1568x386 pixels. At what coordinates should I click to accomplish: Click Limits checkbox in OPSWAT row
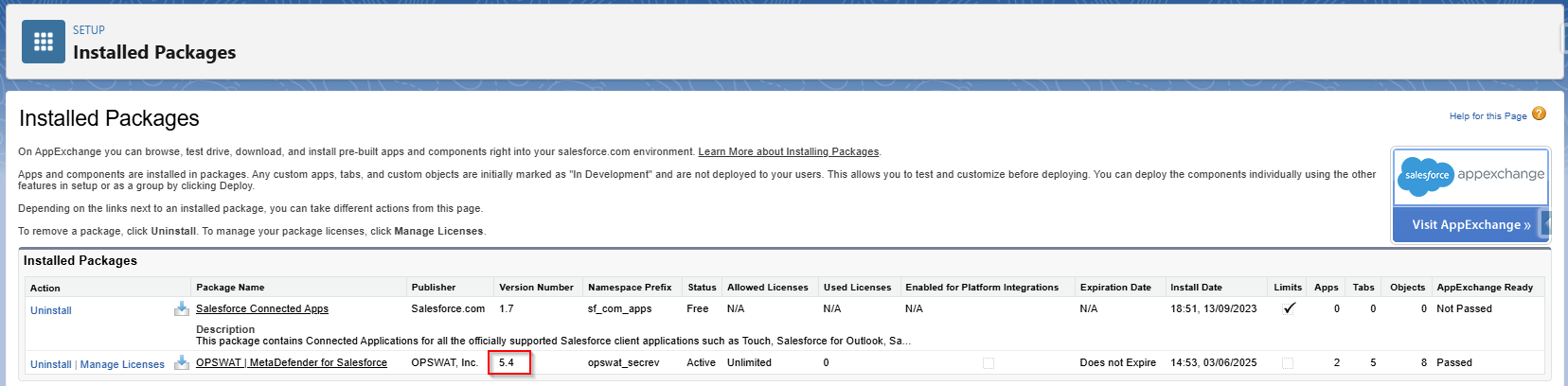pyautogui.click(x=1288, y=363)
